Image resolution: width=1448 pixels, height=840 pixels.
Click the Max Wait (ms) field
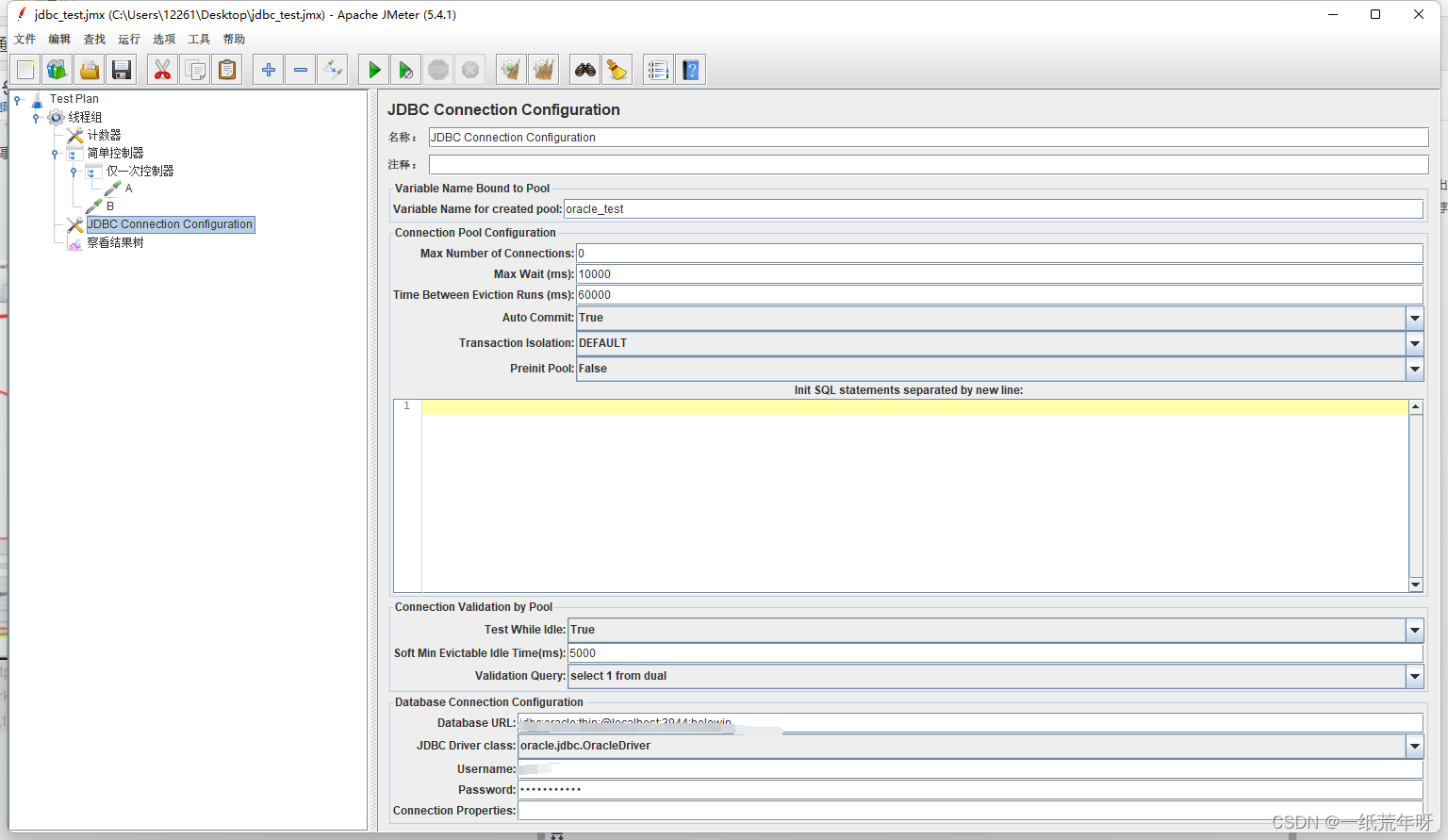[999, 274]
